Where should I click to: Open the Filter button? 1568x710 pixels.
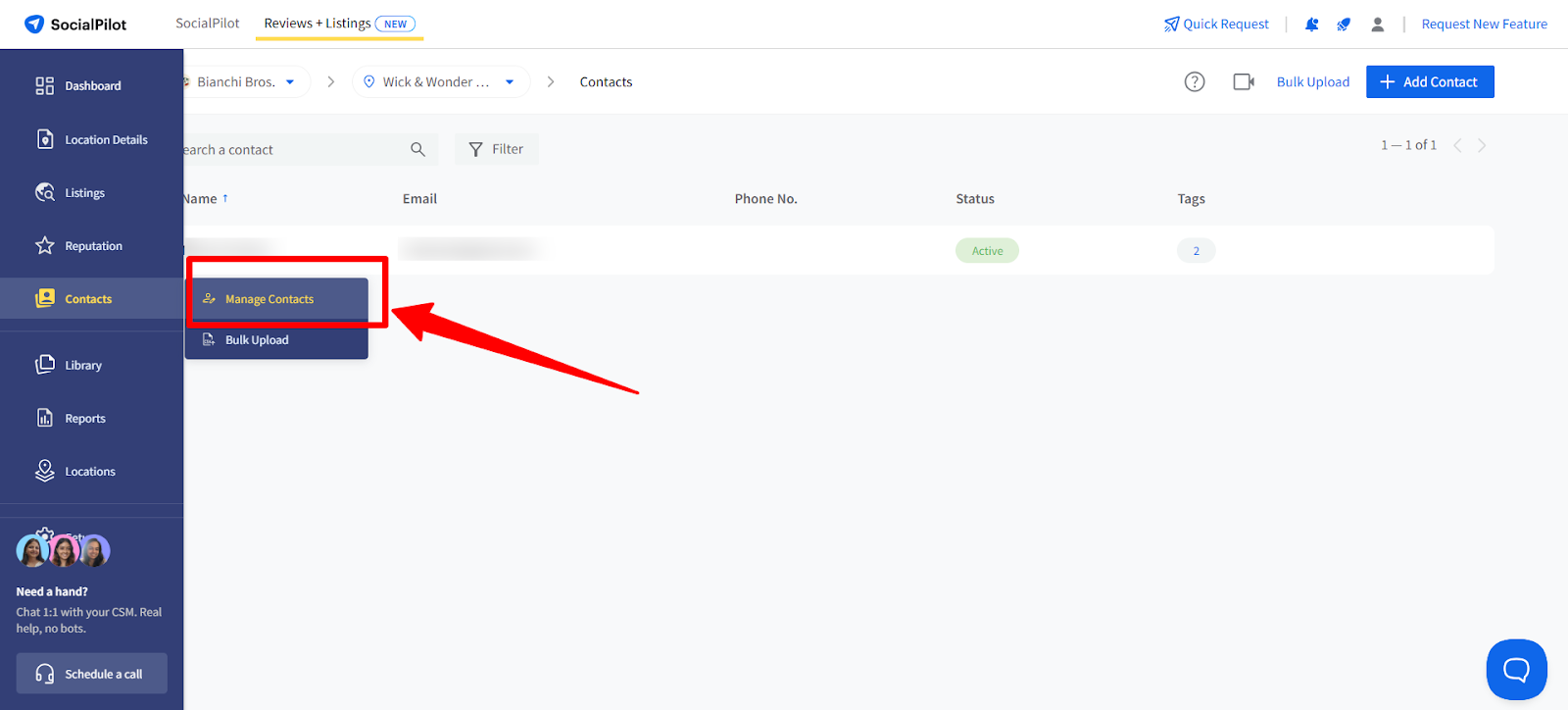pos(496,149)
